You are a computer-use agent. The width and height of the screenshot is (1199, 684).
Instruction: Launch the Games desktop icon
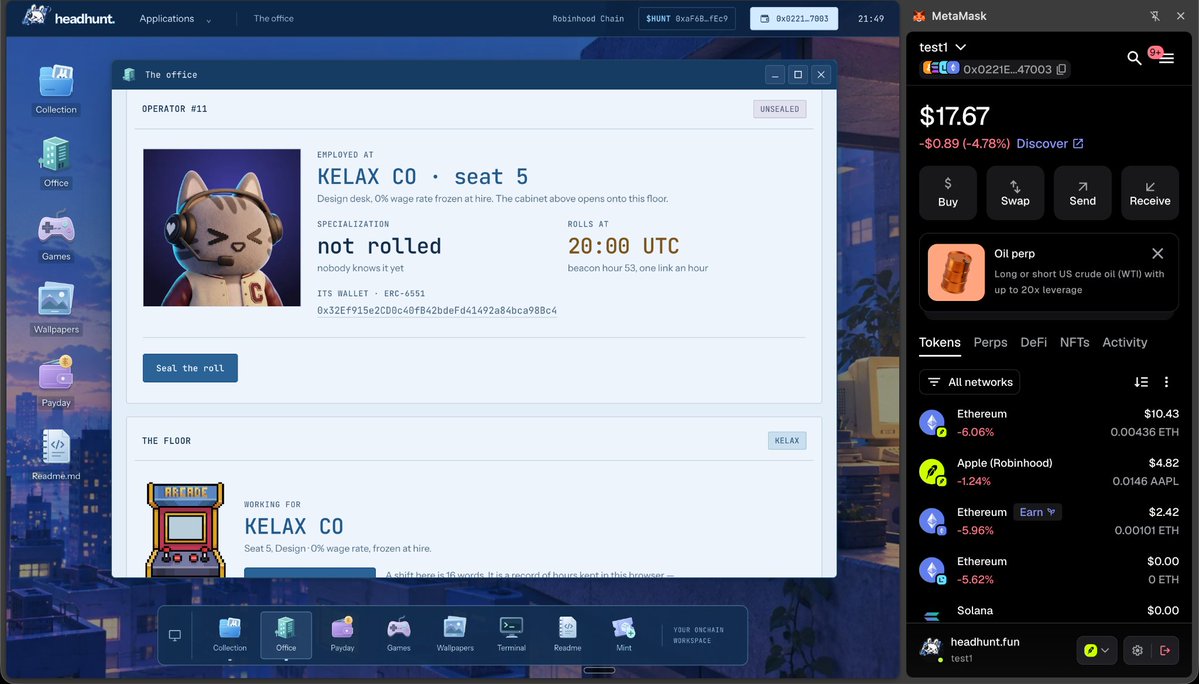(x=56, y=236)
